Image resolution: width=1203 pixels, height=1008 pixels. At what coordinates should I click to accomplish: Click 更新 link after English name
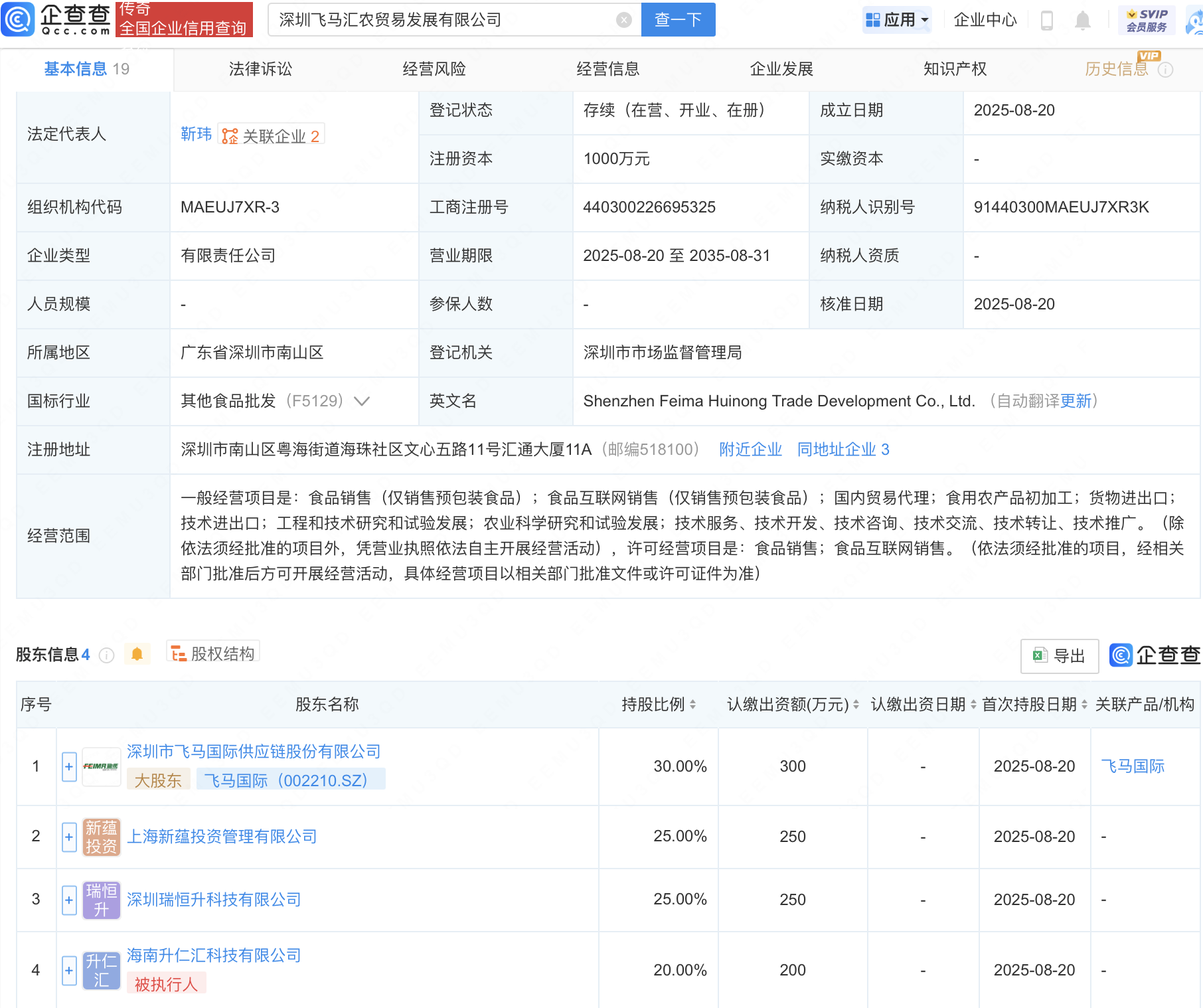(x=1076, y=401)
